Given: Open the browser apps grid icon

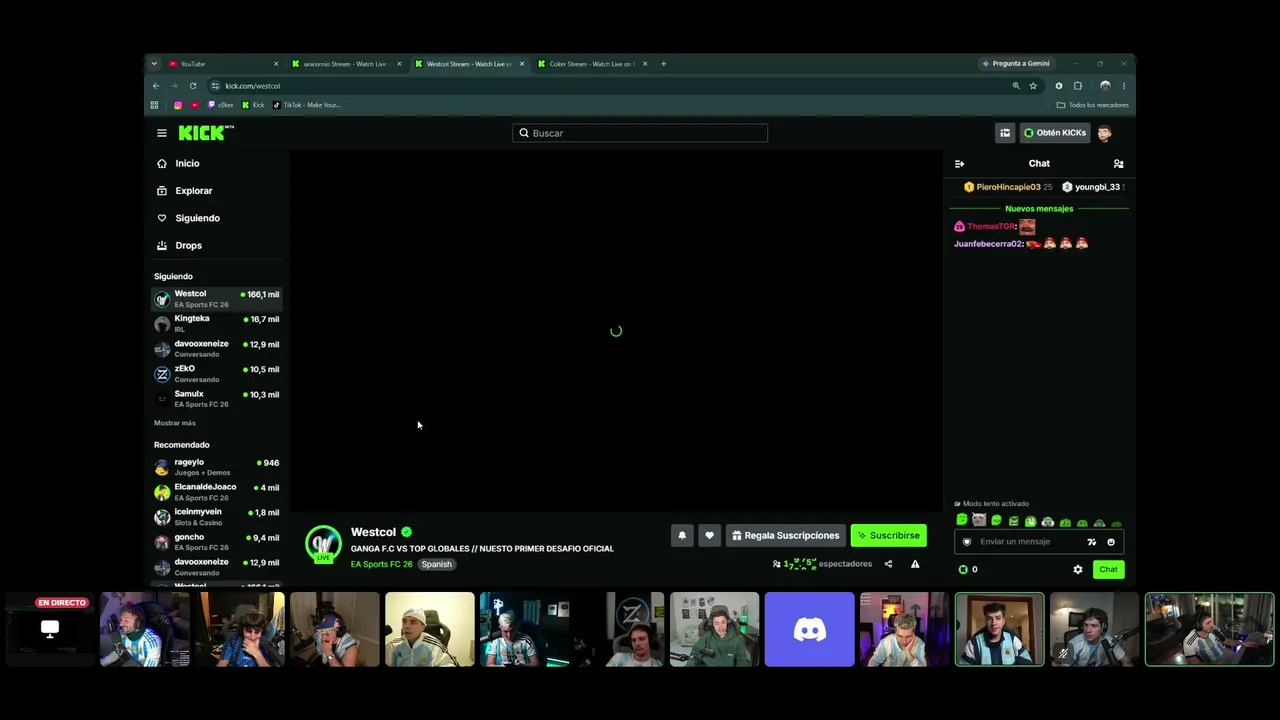Looking at the screenshot, I should (154, 105).
